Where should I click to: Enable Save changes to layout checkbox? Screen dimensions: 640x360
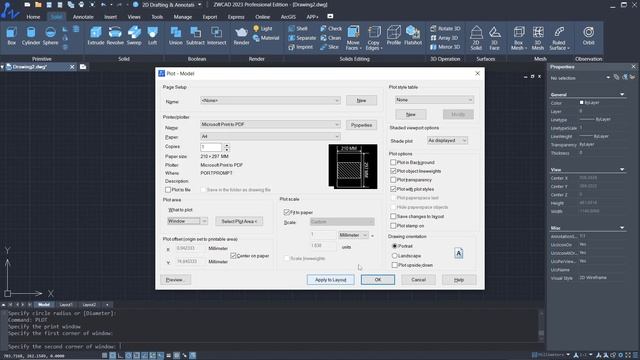(393, 216)
